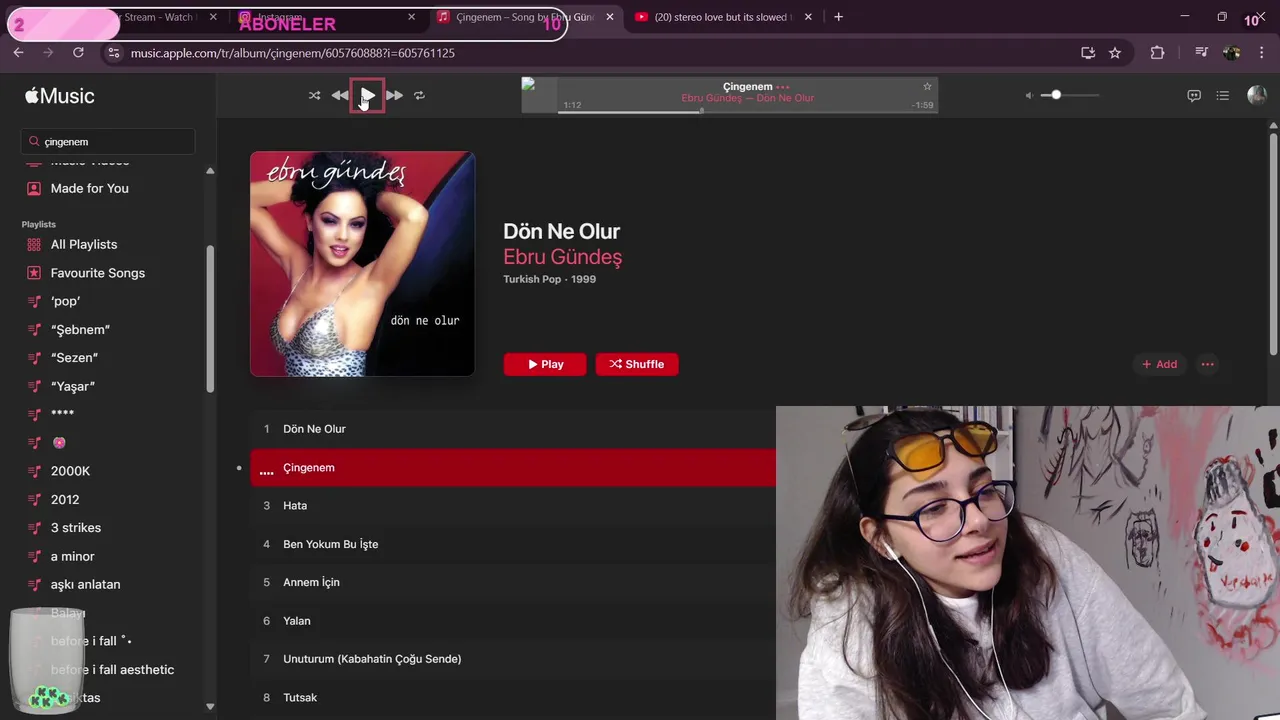Mute audio using the speaker icon
The image size is (1280, 720).
[x=1028, y=96]
